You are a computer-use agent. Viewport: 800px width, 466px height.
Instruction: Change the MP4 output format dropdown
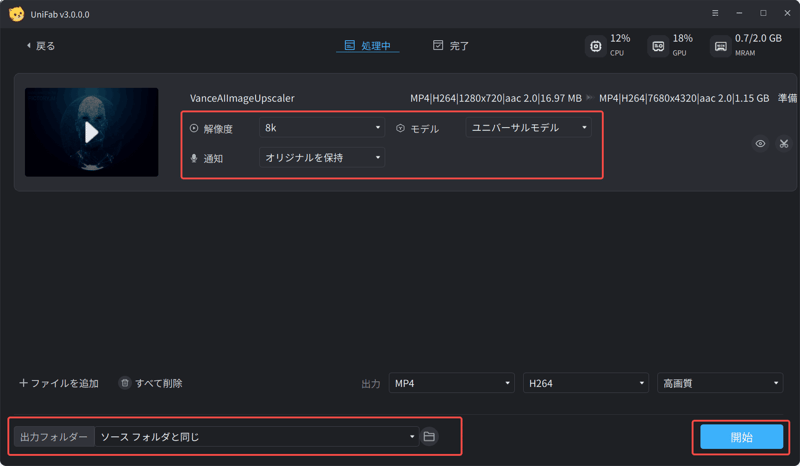click(x=451, y=383)
